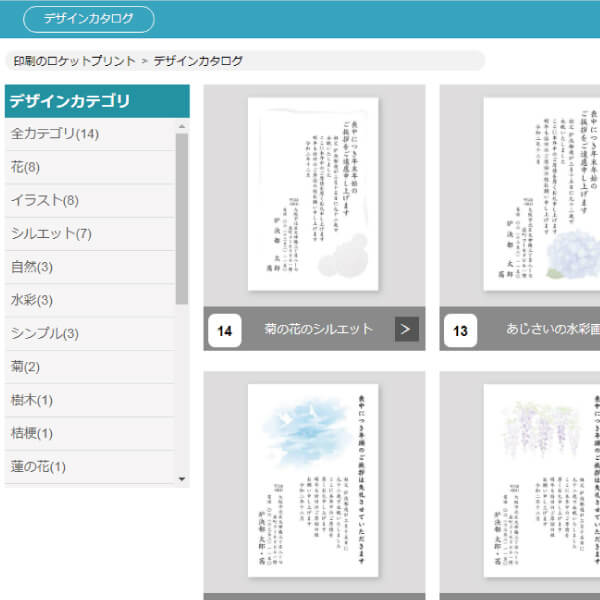This screenshot has width=600, height=600.
Task: Open wisteria flowers postcard thumbnail
Action: [x=542, y=481]
